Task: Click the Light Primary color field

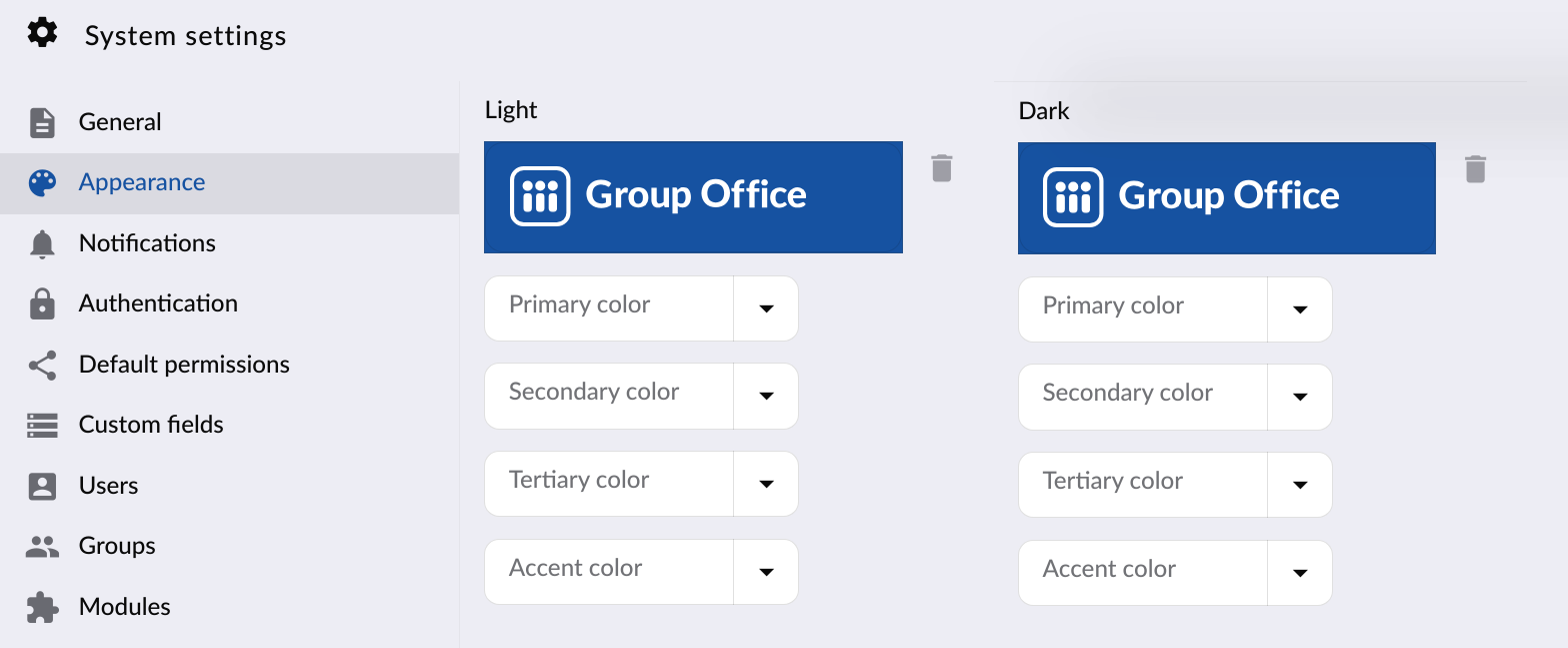Action: point(609,309)
